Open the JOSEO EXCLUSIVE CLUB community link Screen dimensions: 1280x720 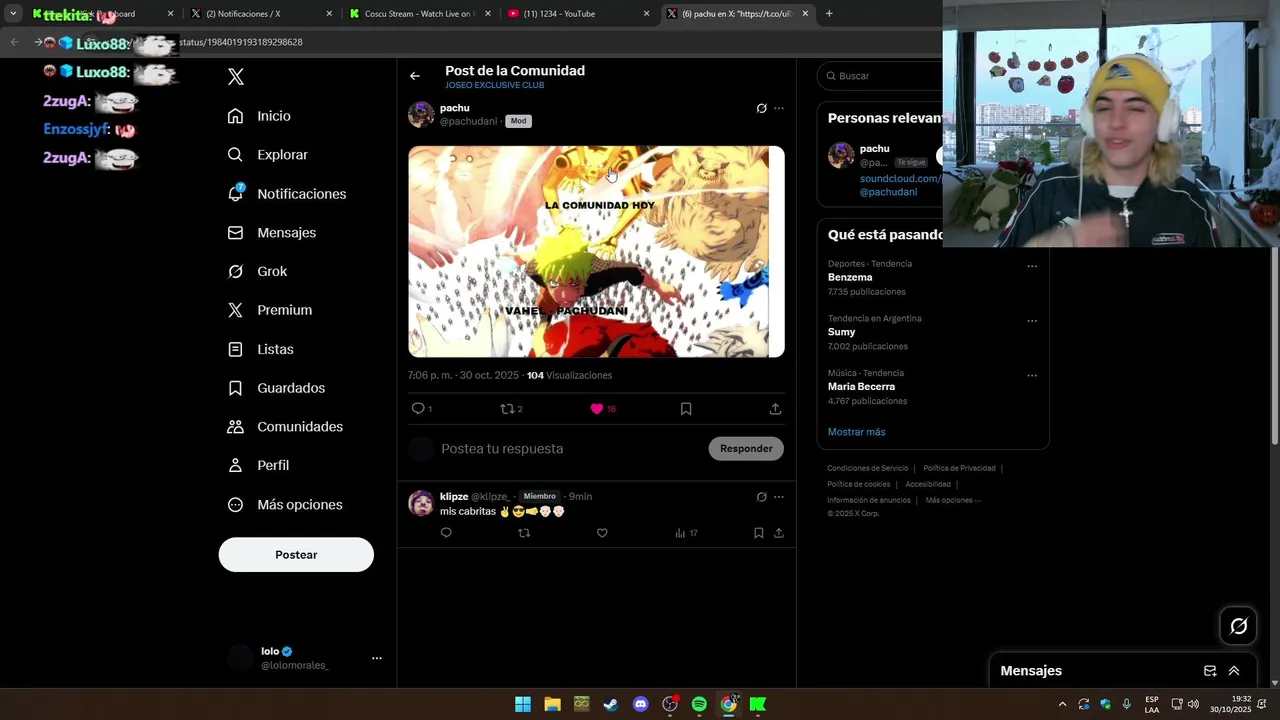click(494, 86)
